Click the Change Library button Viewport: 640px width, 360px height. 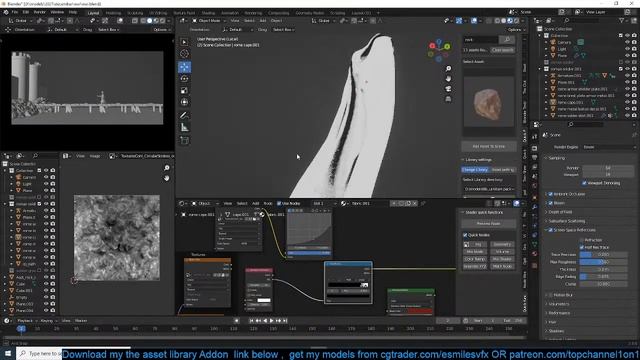(x=475, y=169)
